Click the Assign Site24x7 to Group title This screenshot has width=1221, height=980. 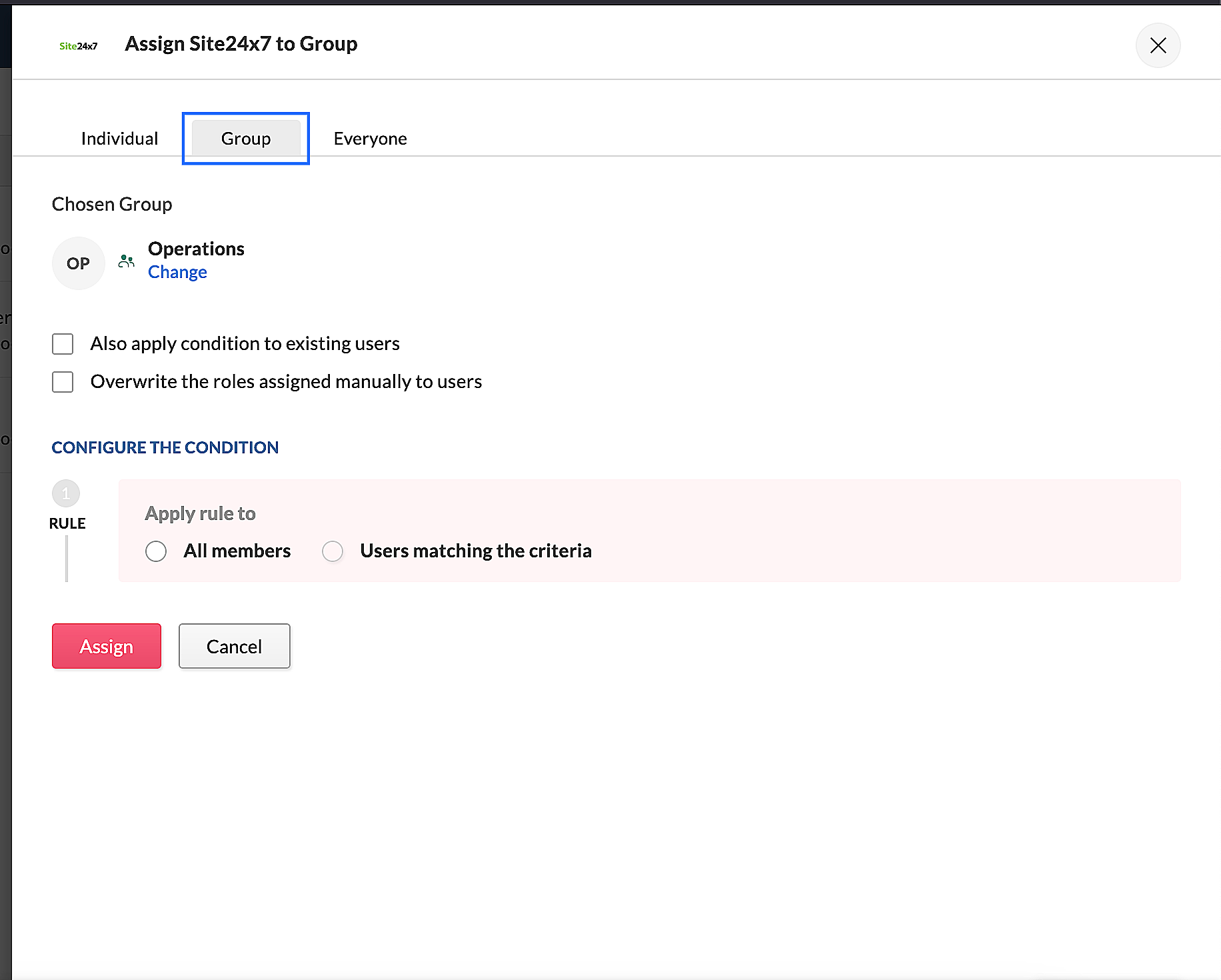tap(241, 44)
